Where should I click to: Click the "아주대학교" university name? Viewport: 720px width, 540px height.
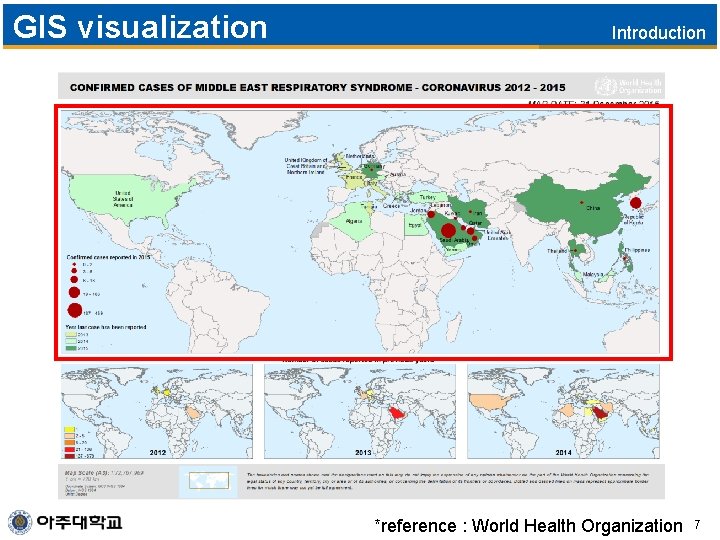pyautogui.click(x=79, y=522)
